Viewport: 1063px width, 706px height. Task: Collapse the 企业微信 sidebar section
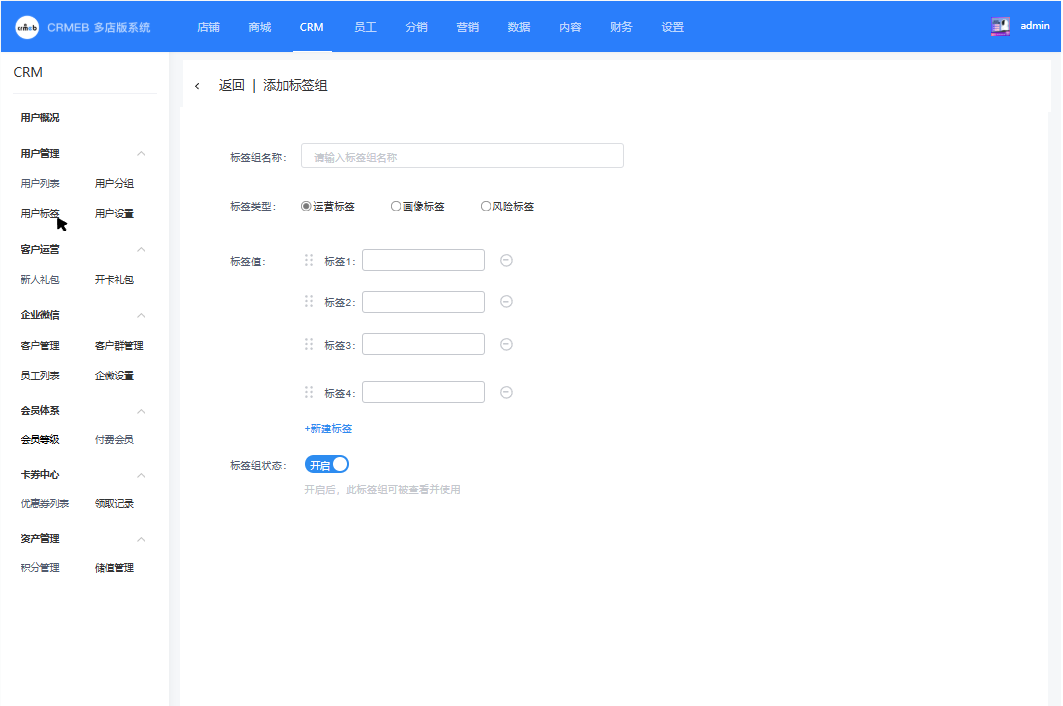click(x=141, y=315)
